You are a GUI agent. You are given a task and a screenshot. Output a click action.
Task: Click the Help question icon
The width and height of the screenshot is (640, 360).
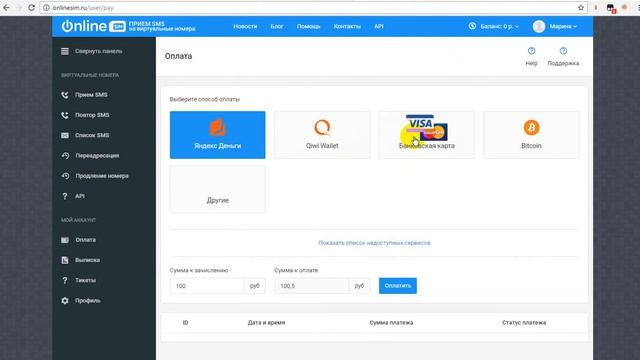(531, 51)
